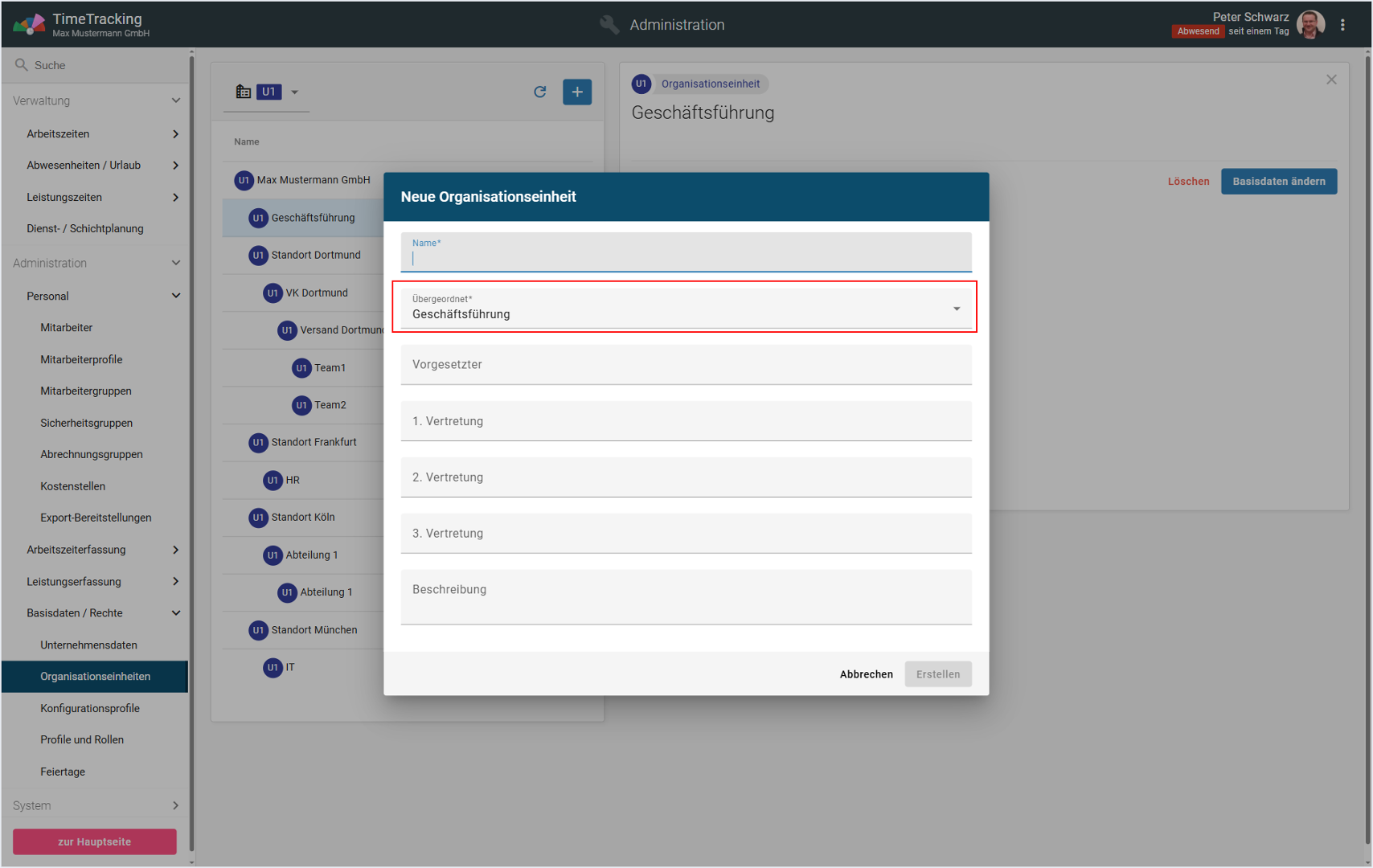Select Standort Frankfurt in the tree
This screenshot has height=868, width=1373.
[x=314, y=442]
